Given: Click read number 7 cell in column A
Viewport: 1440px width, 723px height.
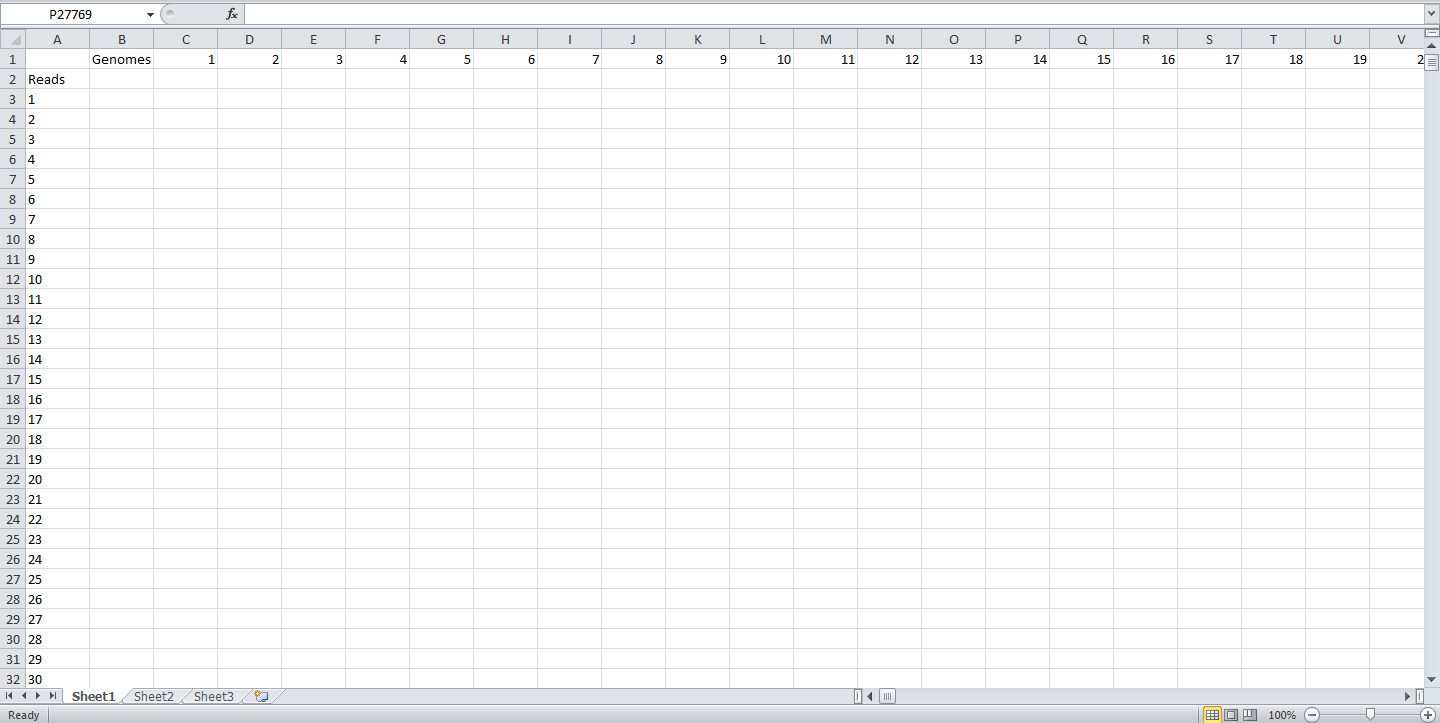Looking at the screenshot, I should [x=57, y=219].
